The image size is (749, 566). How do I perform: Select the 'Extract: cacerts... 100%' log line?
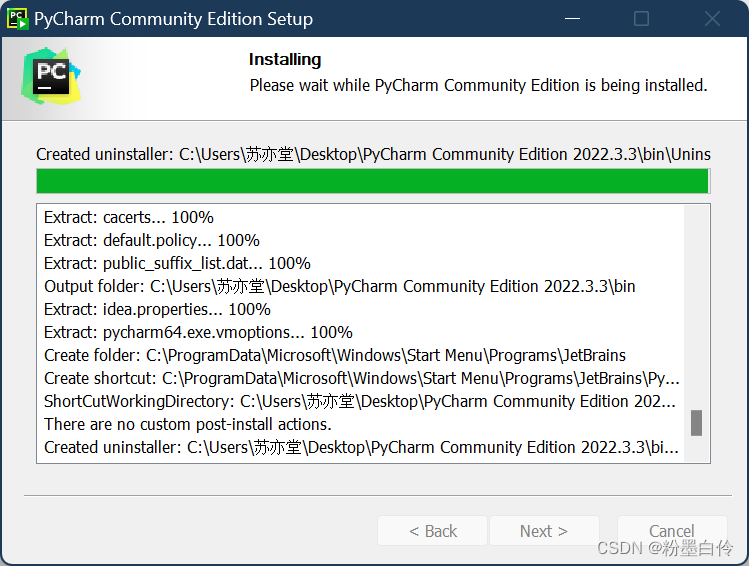click(x=128, y=217)
